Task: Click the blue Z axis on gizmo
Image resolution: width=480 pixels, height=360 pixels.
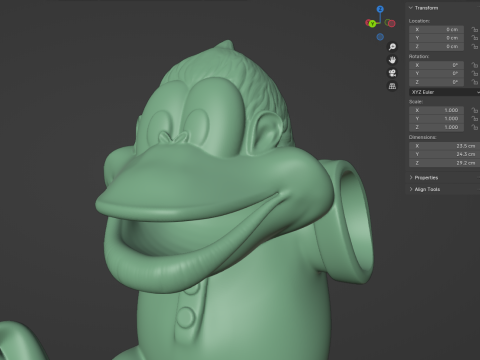Action: coord(380,9)
